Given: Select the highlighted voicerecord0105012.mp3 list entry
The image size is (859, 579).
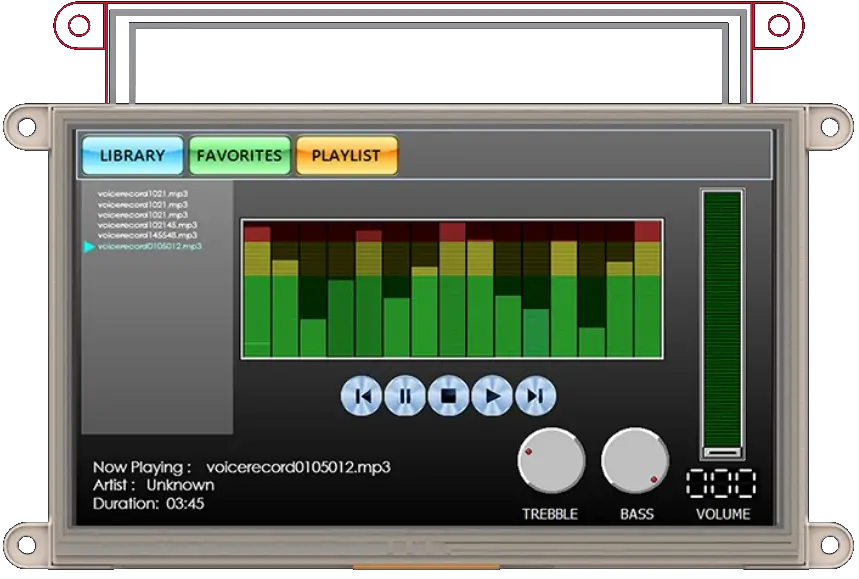Looking at the screenshot, I should click(149, 246).
